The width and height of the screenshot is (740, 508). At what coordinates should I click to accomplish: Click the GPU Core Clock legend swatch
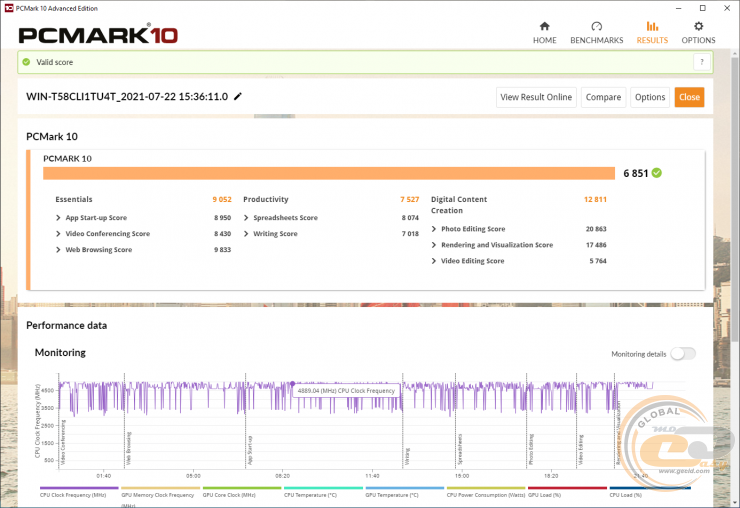(x=242, y=488)
